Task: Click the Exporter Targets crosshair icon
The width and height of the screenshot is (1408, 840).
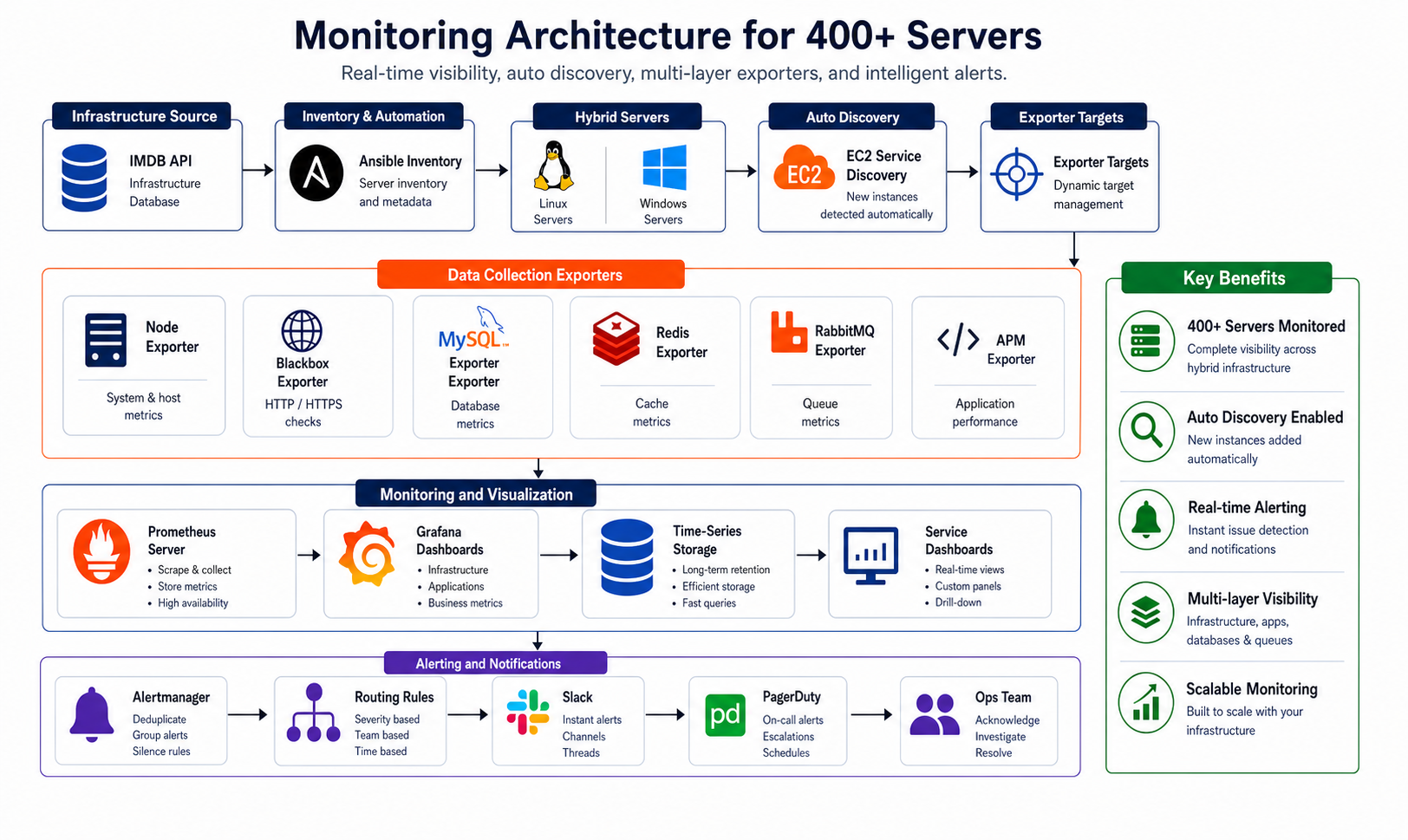Action: point(1016,174)
